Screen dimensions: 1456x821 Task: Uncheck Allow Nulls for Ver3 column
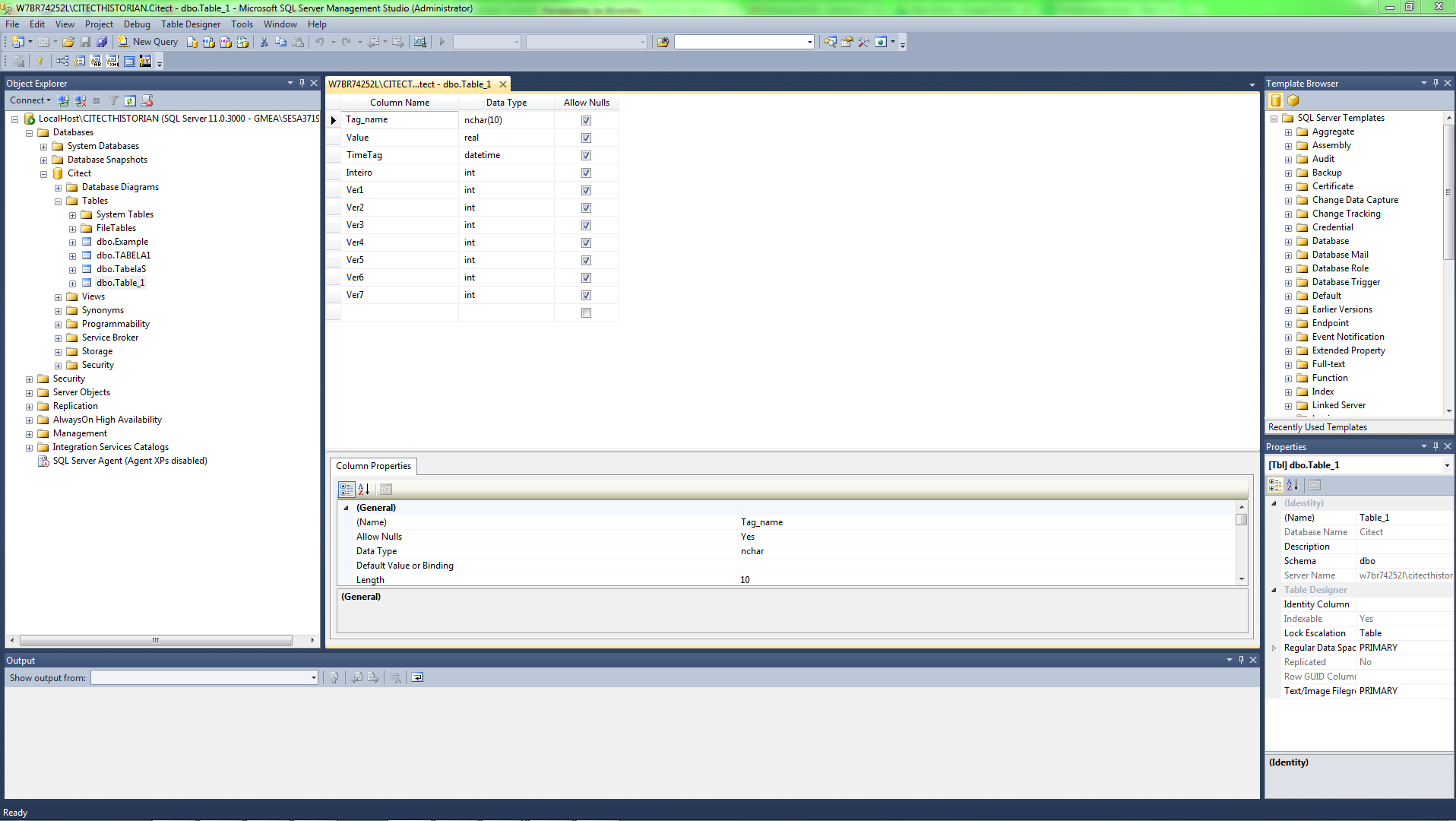586,225
